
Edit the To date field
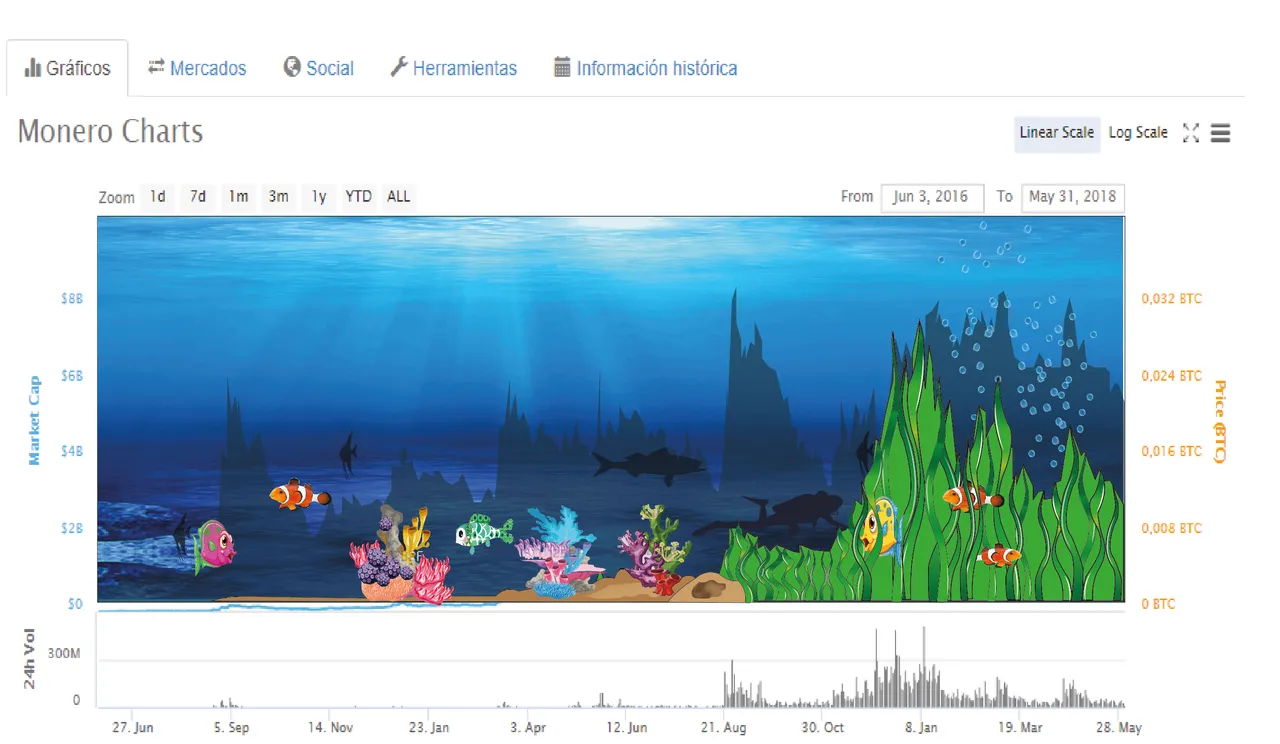click(1072, 197)
